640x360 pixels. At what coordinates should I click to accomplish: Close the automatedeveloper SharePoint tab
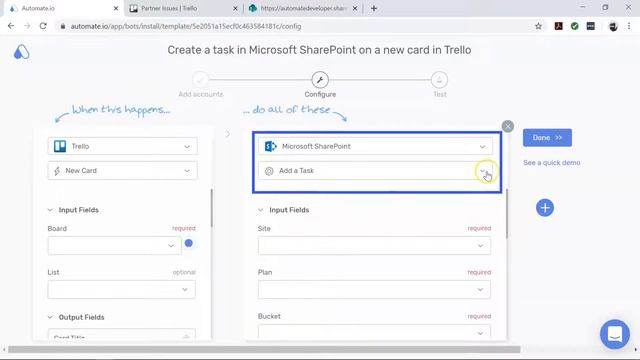[x=355, y=8]
